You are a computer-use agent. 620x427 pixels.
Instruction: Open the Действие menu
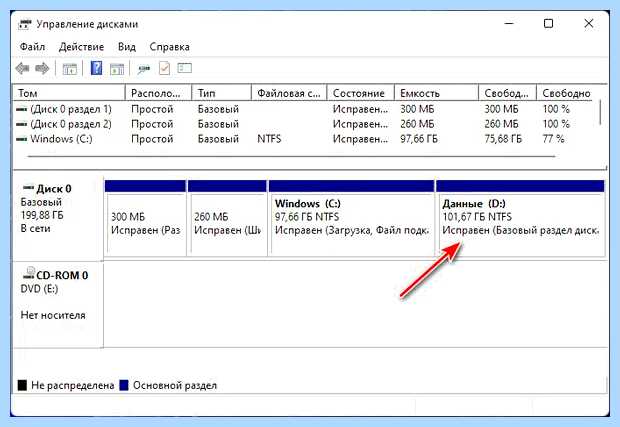point(81,47)
